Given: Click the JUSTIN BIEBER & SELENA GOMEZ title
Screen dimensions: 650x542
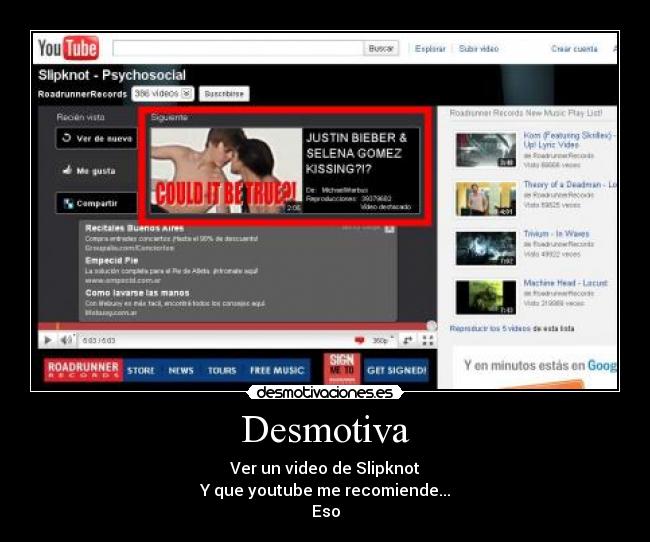Looking at the screenshot, I should point(357,153).
